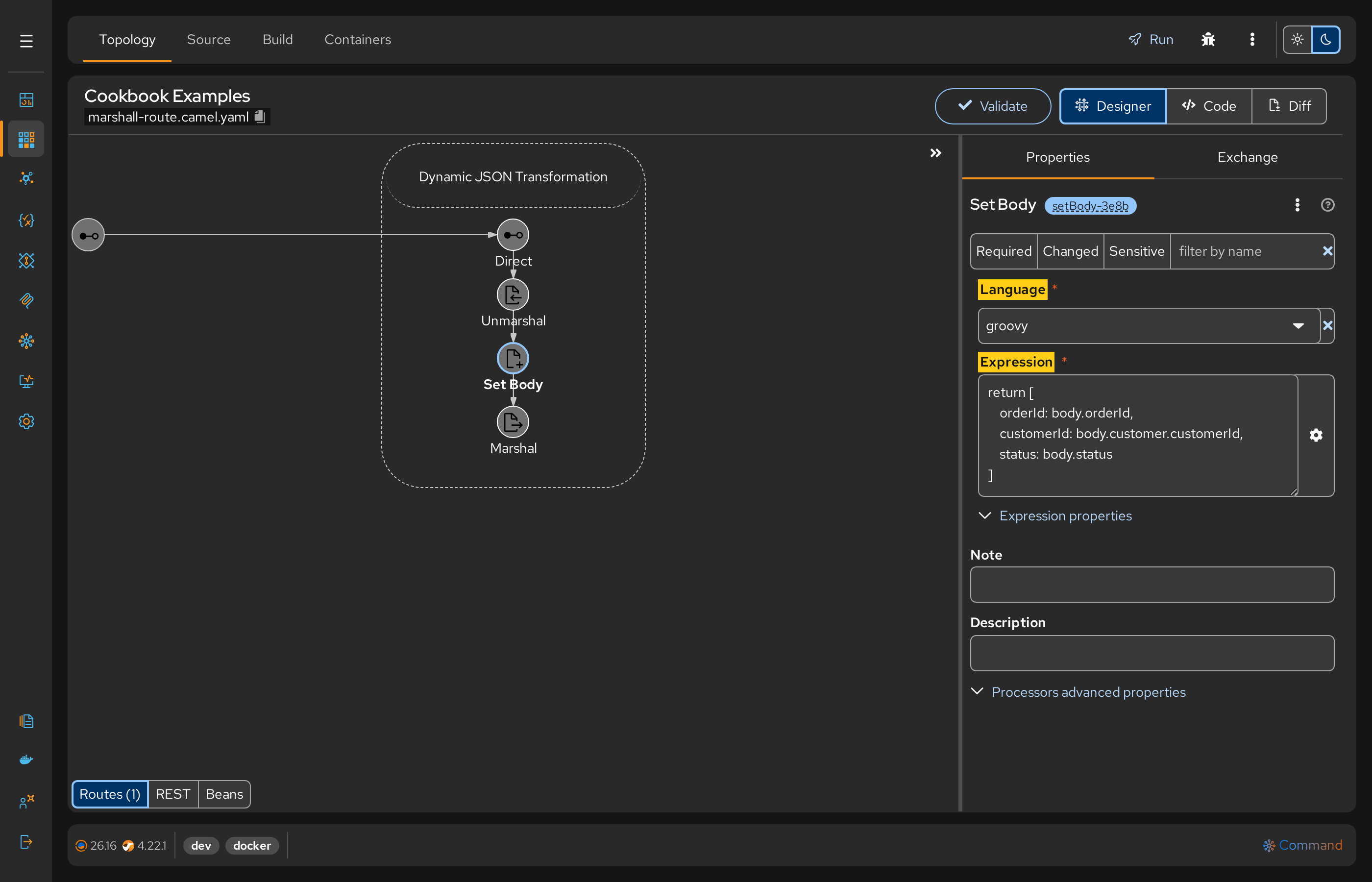
Task: Toggle the Changed properties filter
Action: tap(1070, 251)
